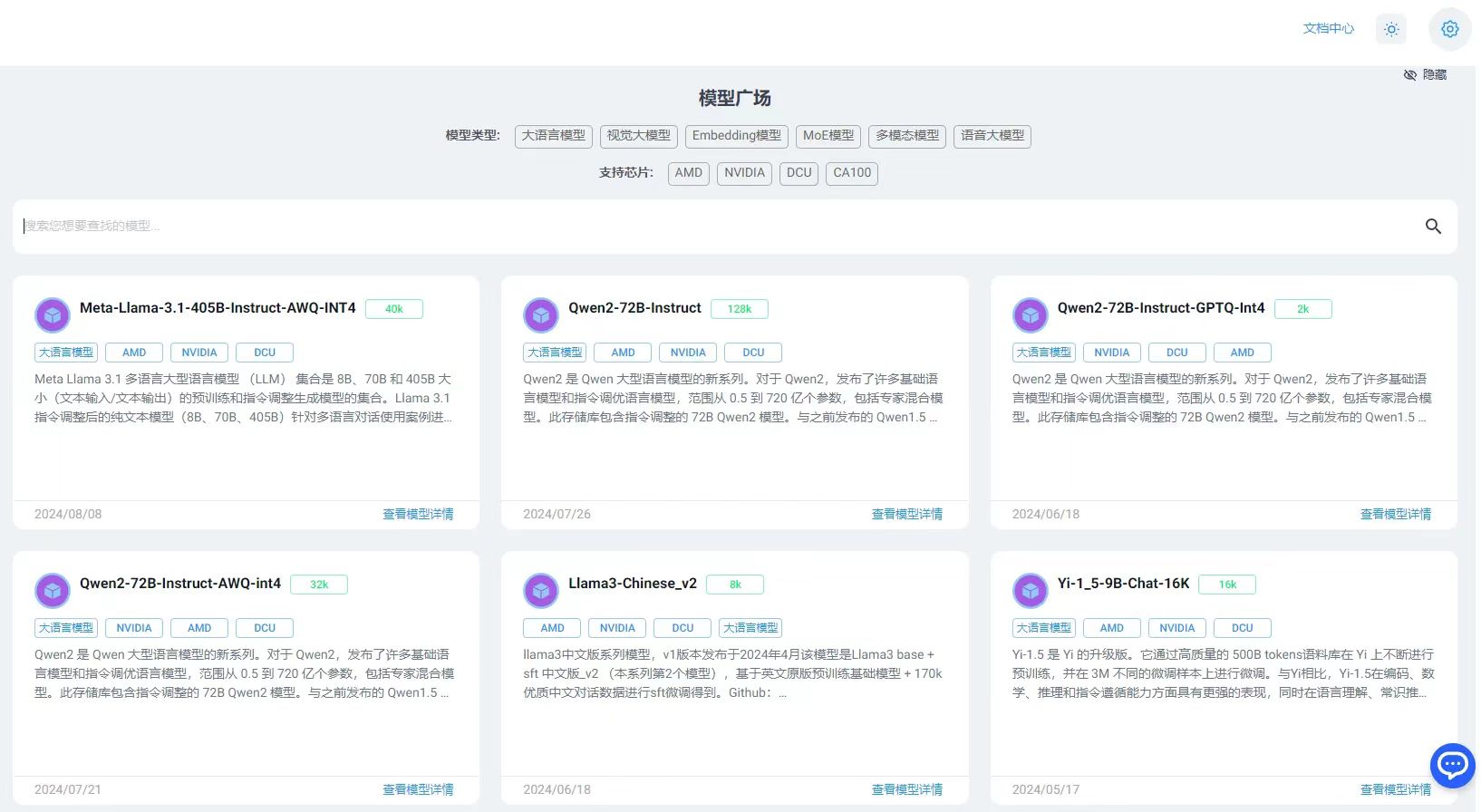
Task: View details of Qwen2-72B-Instruct-AWQ-int4
Action: tap(418, 790)
